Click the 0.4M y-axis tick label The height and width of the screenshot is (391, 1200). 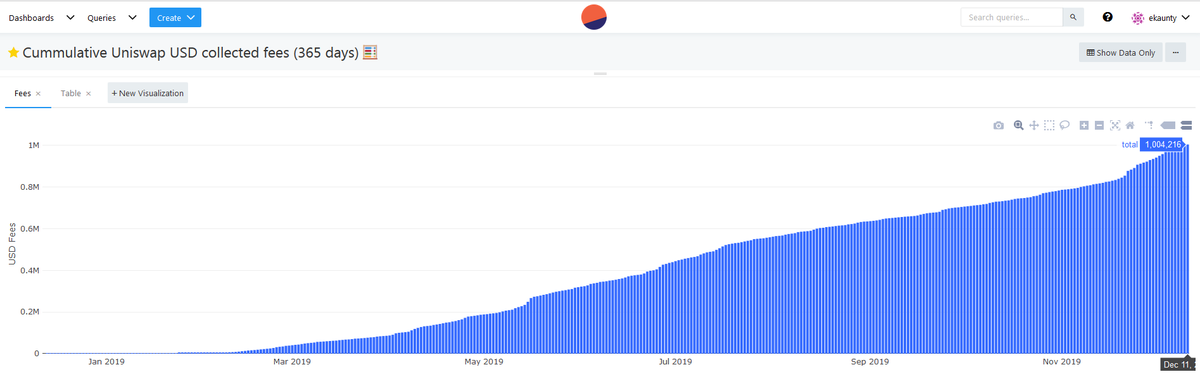pyautogui.click(x=29, y=270)
